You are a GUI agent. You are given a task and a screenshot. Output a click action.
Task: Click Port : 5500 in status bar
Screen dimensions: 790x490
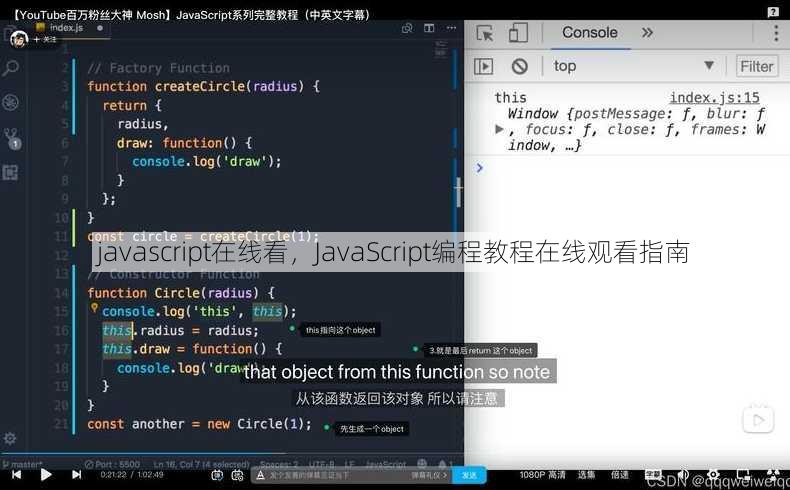[112, 464]
